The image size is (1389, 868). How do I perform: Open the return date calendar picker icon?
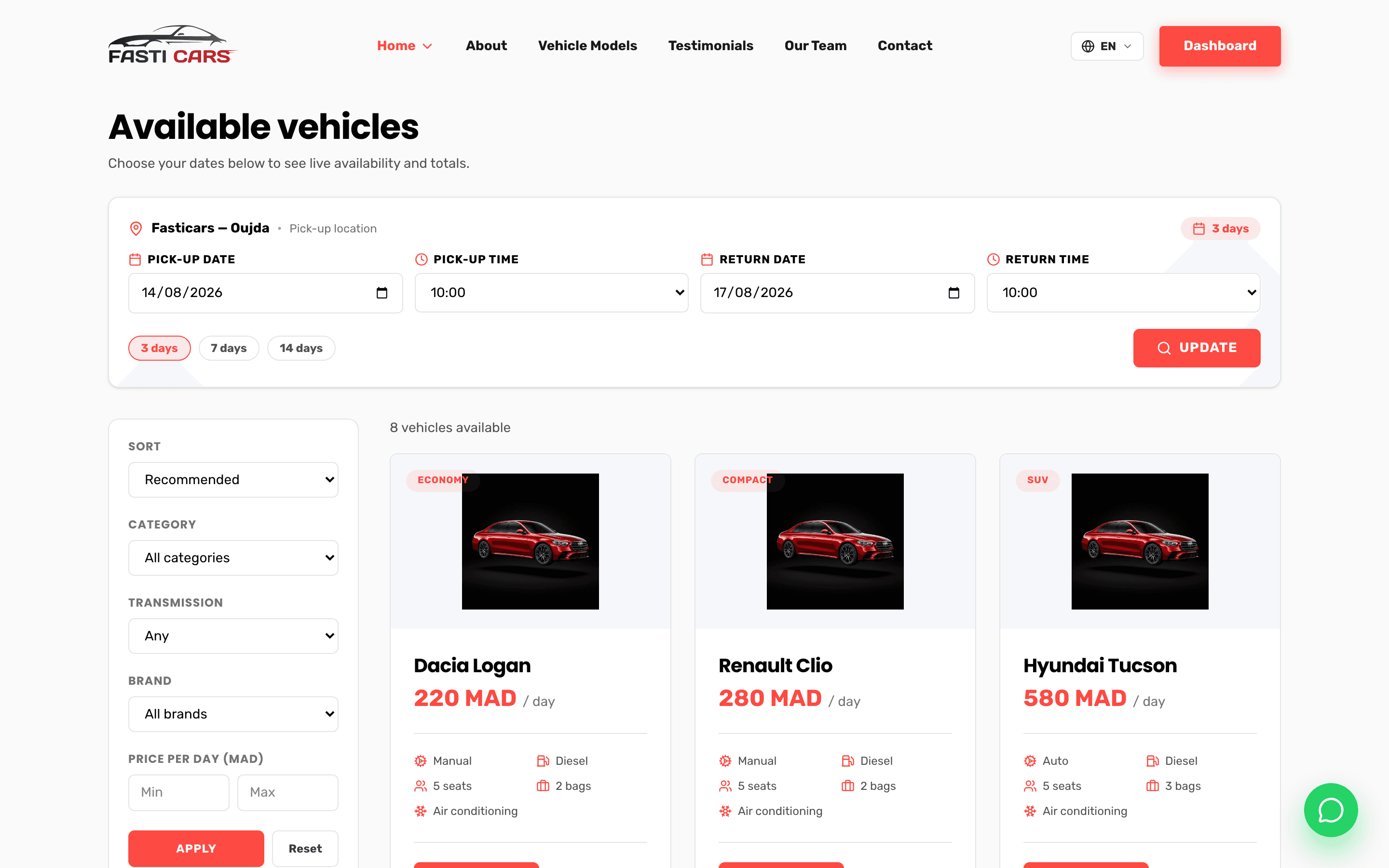[x=953, y=293]
